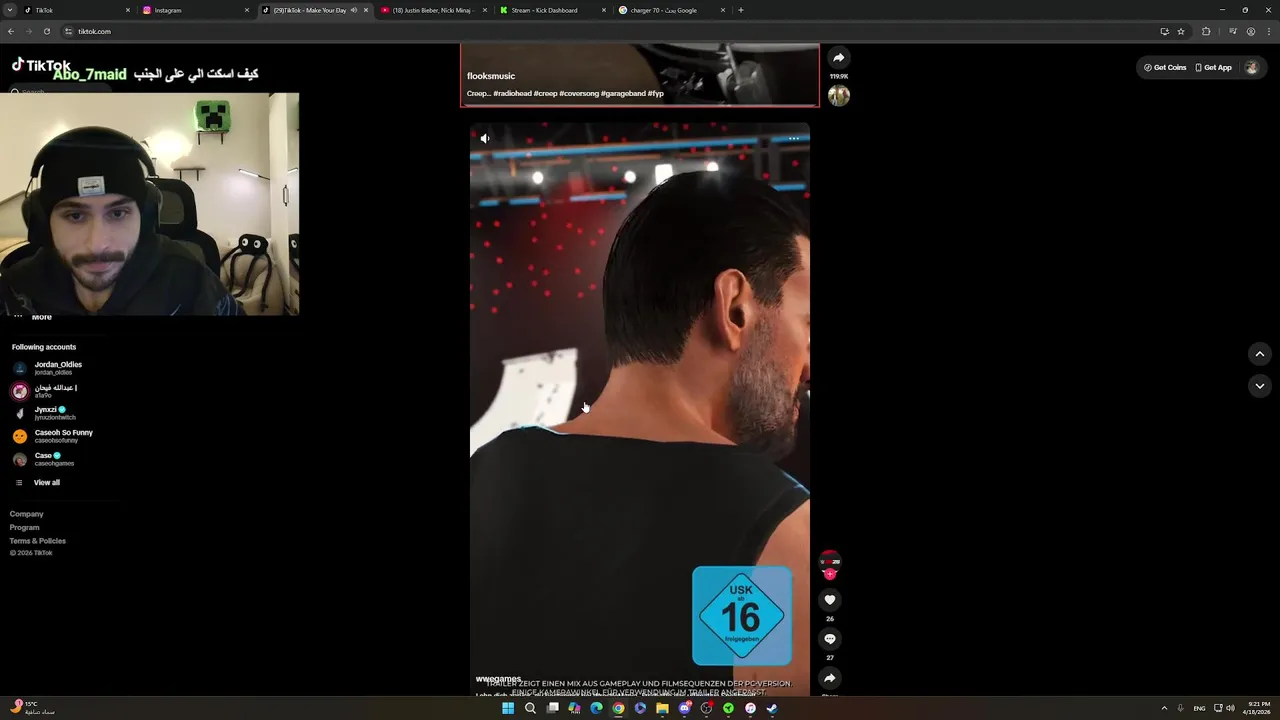Open the volume control in system tray

tap(1230, 708)
